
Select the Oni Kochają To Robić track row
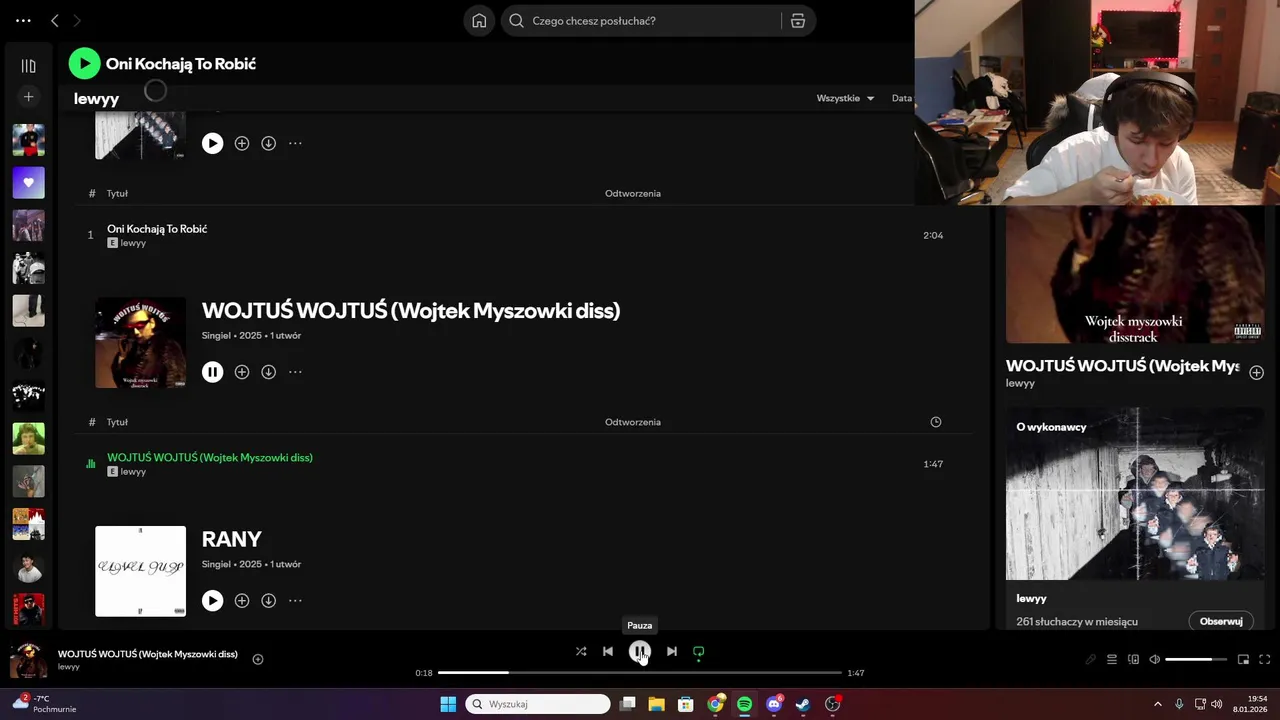[x=525, y=236]
